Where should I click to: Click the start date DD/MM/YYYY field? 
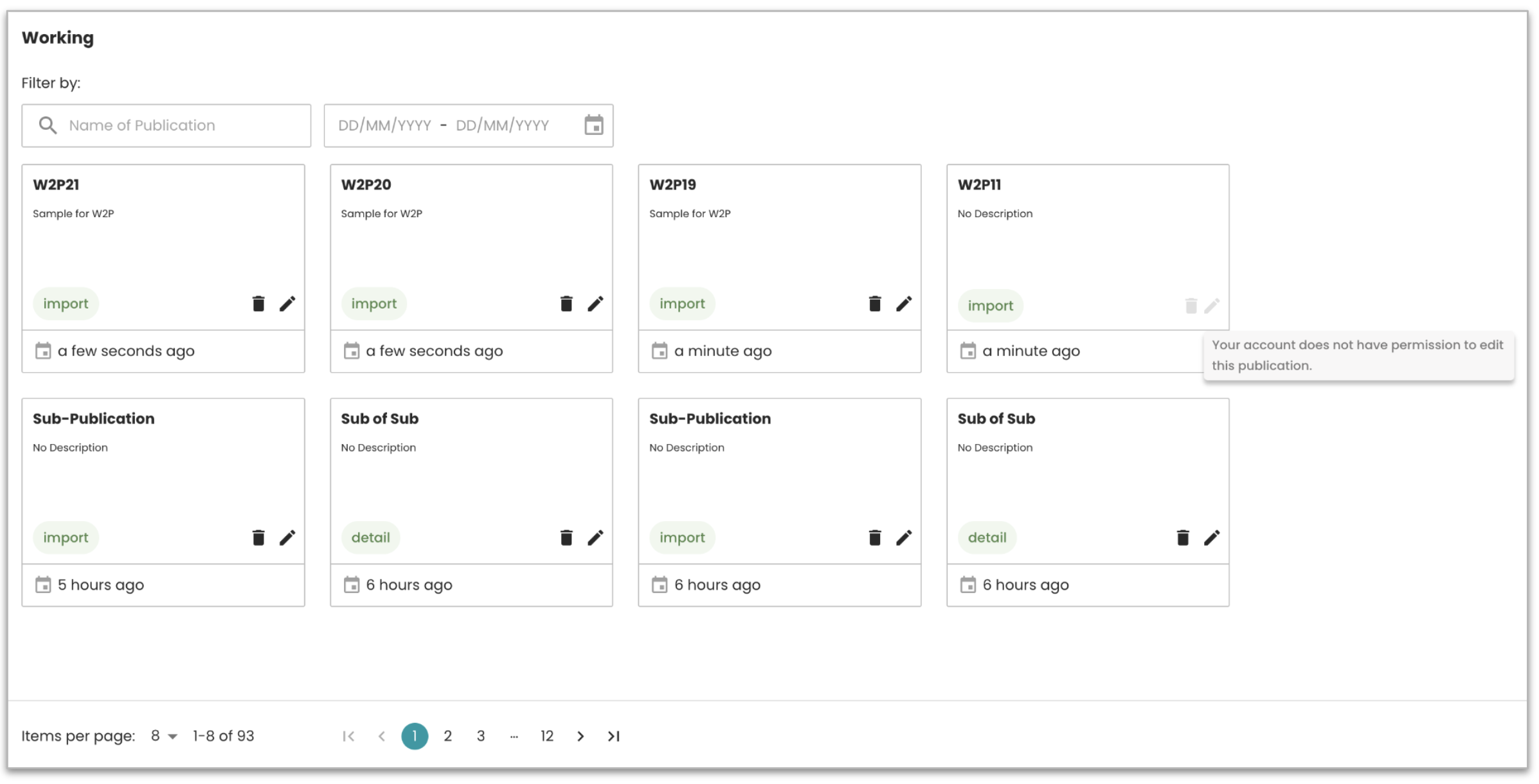pos(384,125)
